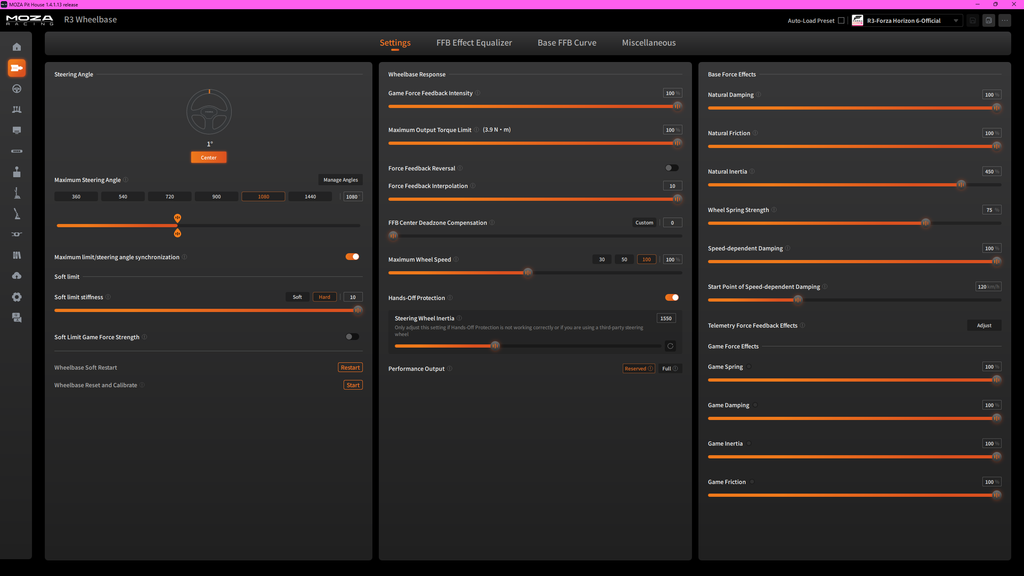
Task: Open the books library icon in the sidebar
Action: tap(17, 255)
